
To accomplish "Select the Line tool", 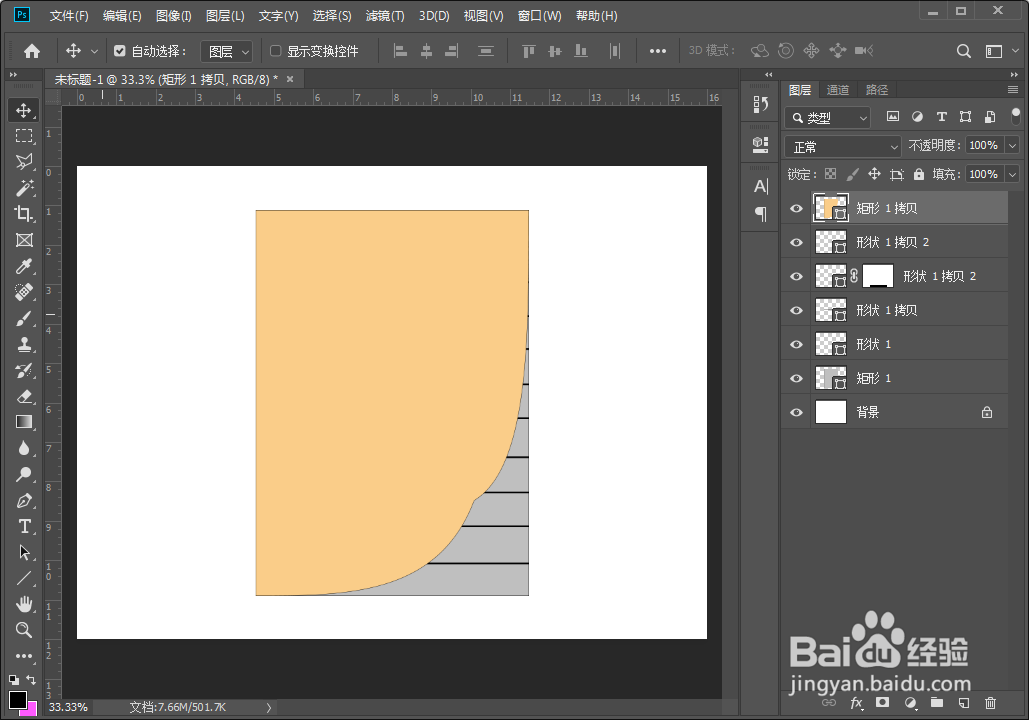I will 24,578.
